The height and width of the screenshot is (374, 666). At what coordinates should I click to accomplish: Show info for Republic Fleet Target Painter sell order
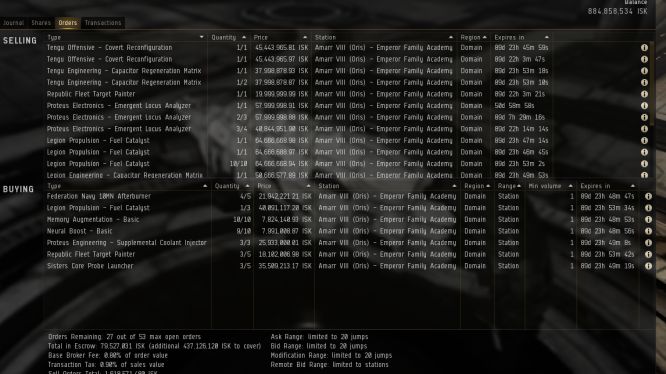click(x=644, y=94)
